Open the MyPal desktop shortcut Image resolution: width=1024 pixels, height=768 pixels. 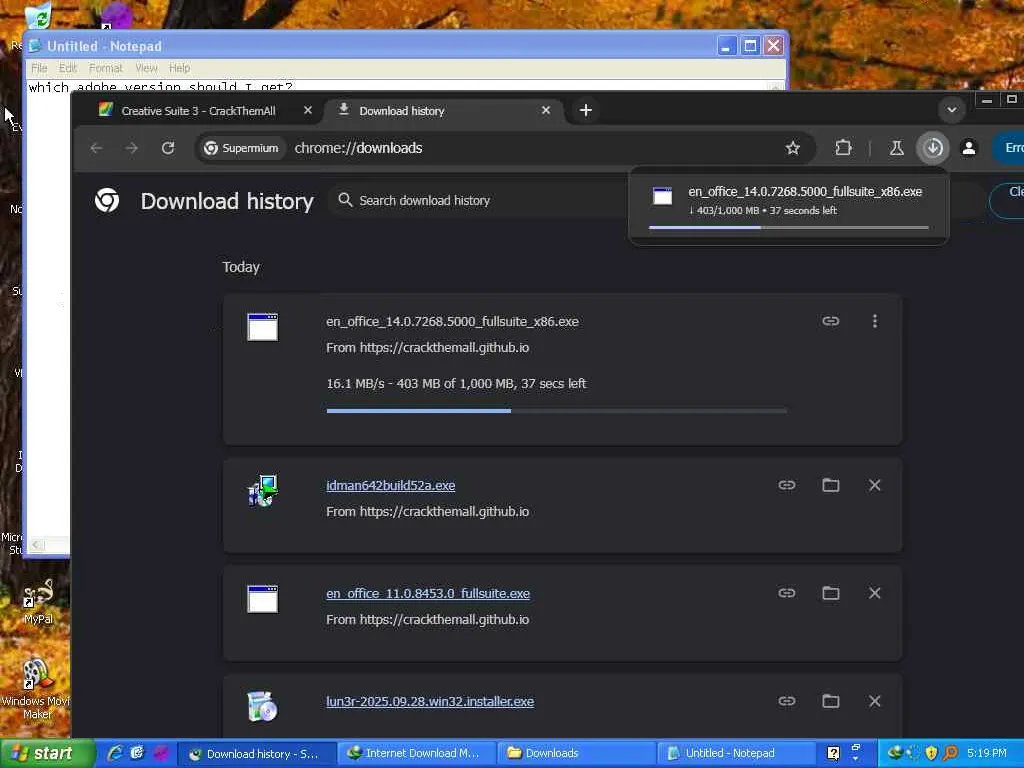coord(38,602)
